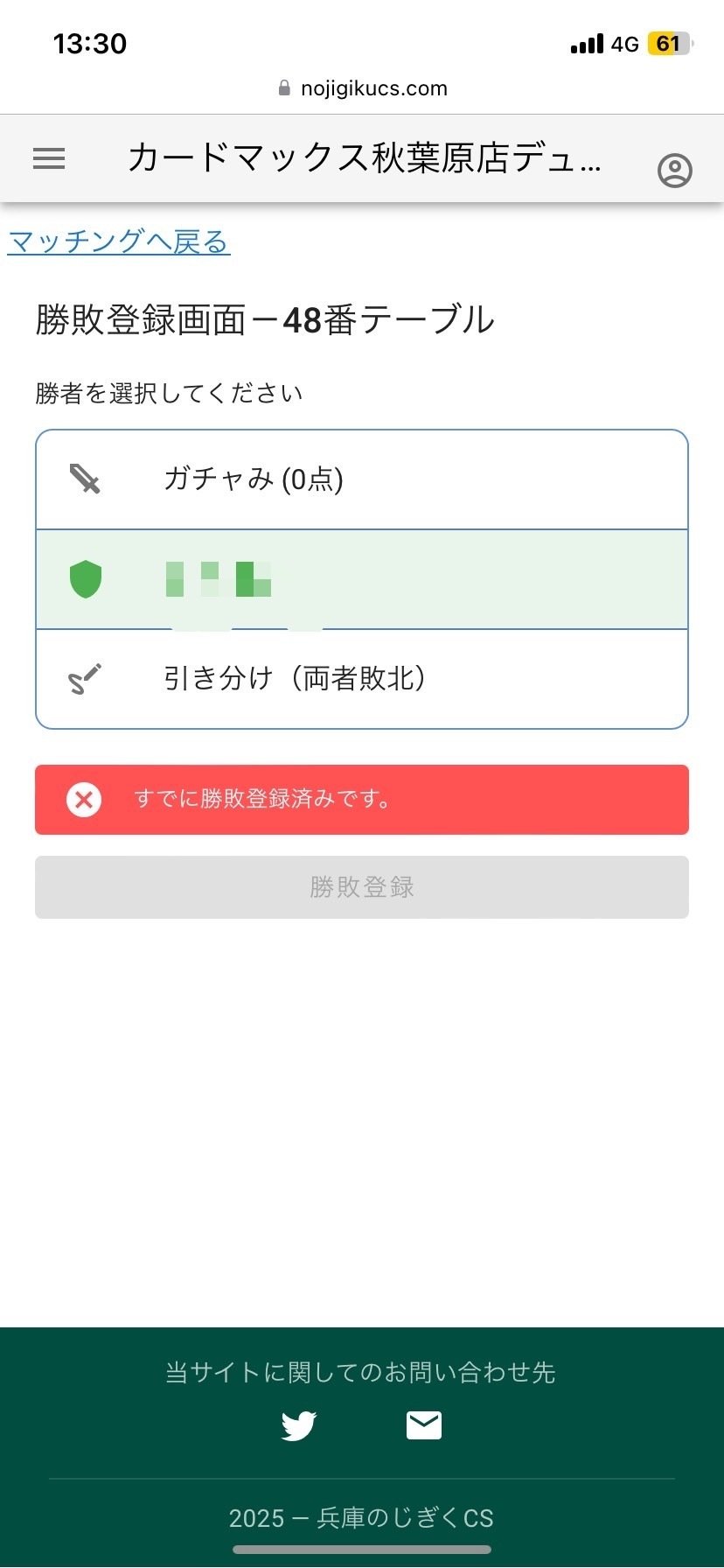The height and width of the screenshot is (1568, 724).
Task: Click the 勝敗登録 submit button
Action: [362, 887]
